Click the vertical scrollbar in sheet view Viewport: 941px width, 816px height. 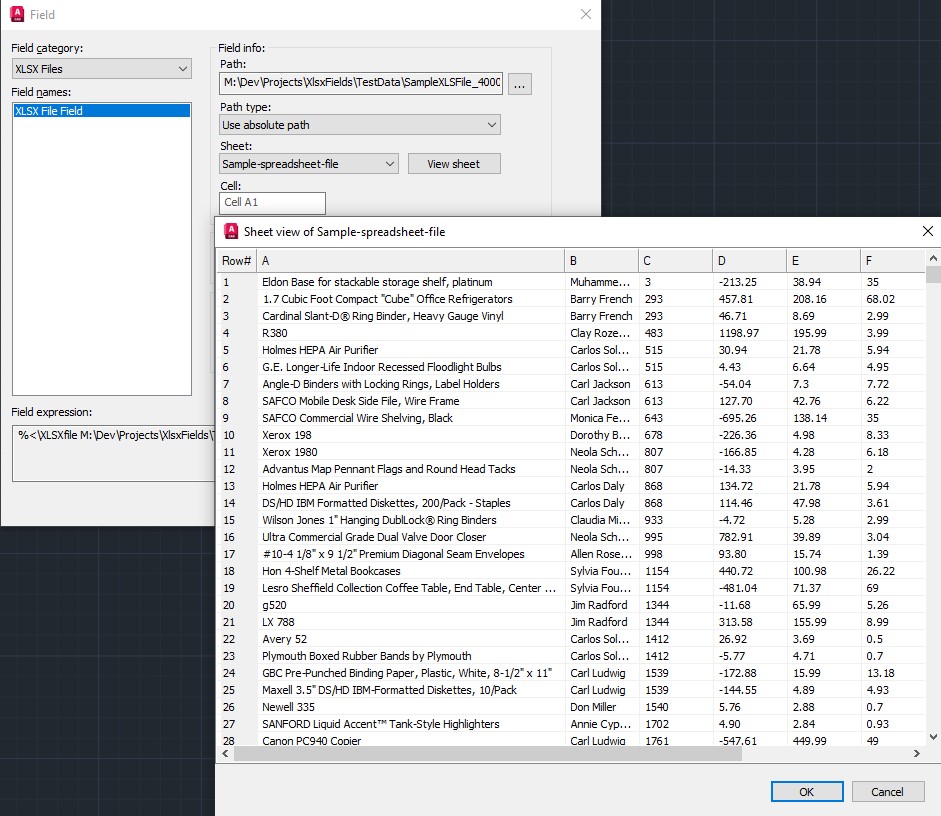coord(932,500)
